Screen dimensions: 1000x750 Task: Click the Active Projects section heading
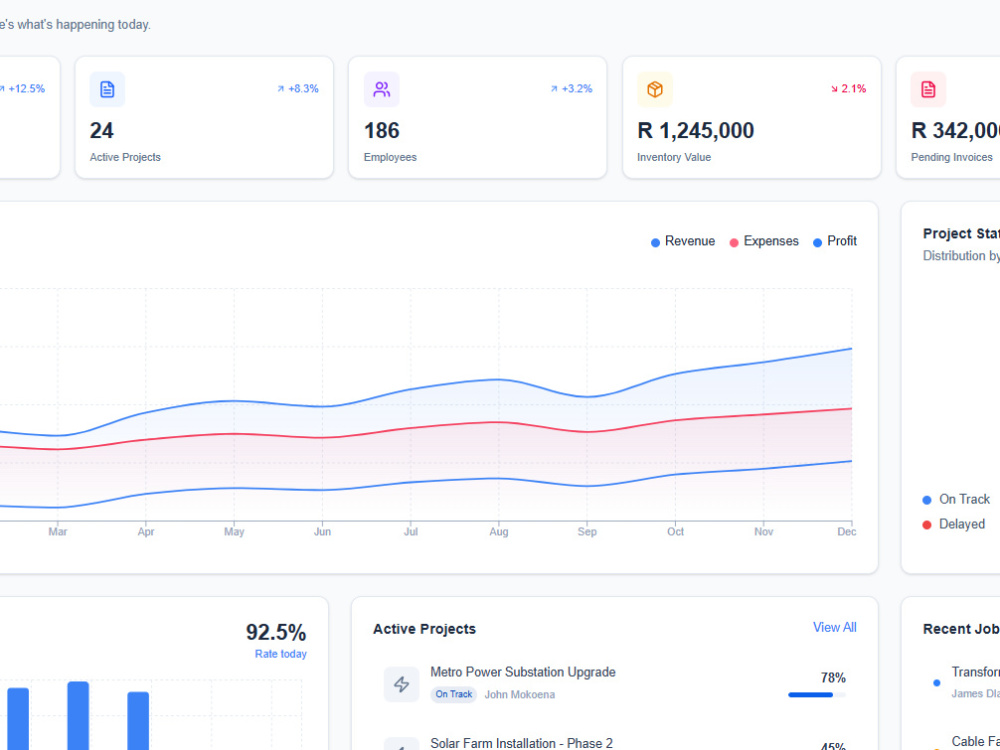(425, 629)
